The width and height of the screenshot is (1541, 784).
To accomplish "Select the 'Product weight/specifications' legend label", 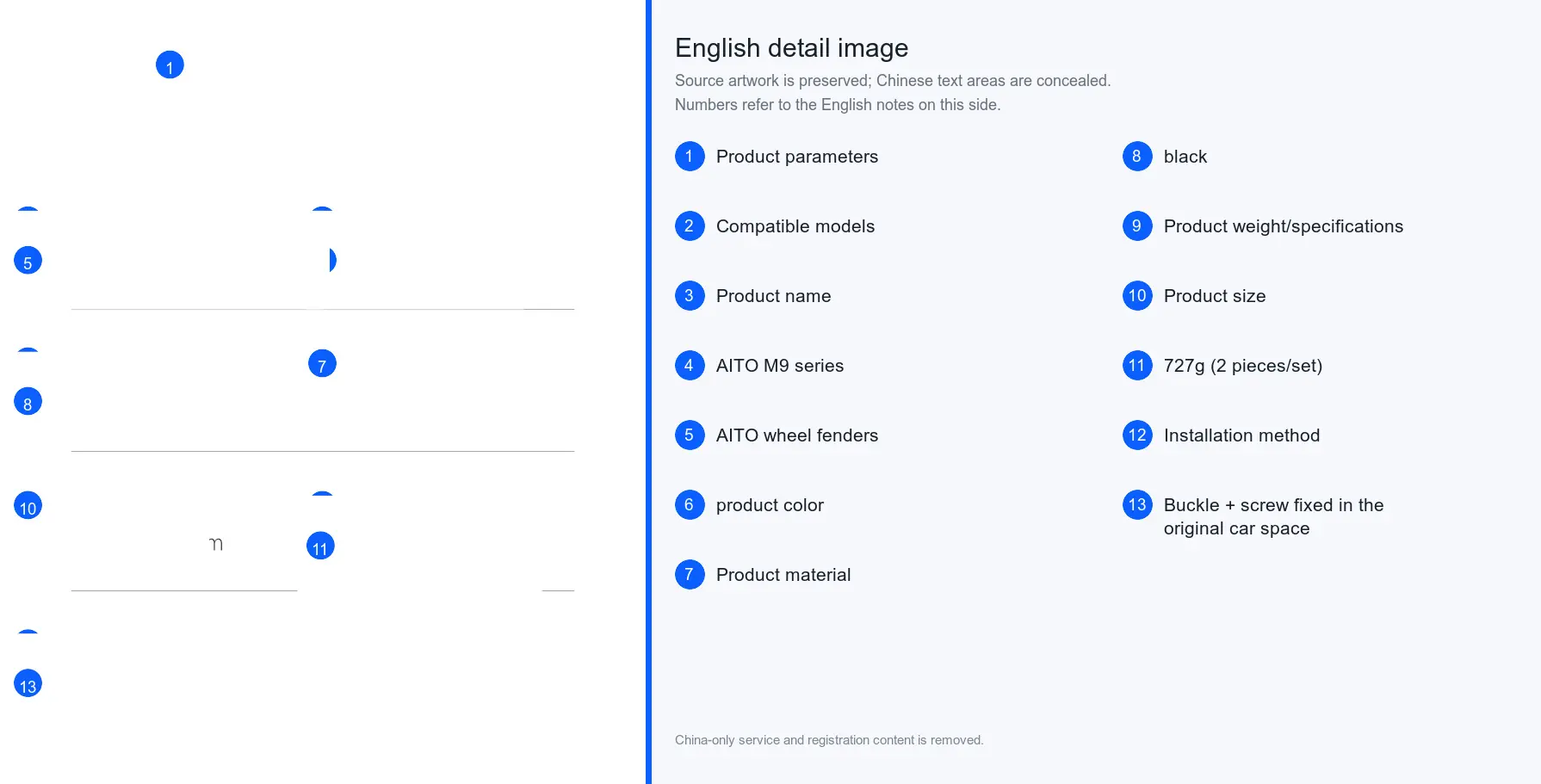I will pyautogui.click(x=1284, y=226).
